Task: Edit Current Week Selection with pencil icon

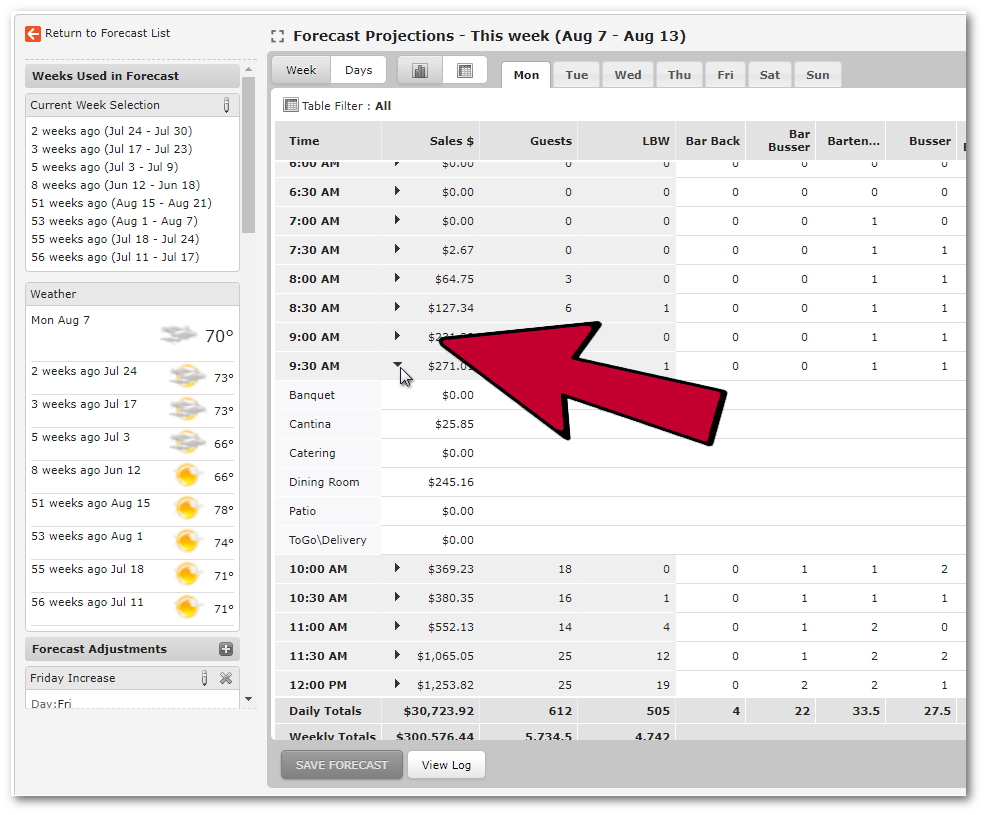Action: point(226,105)
